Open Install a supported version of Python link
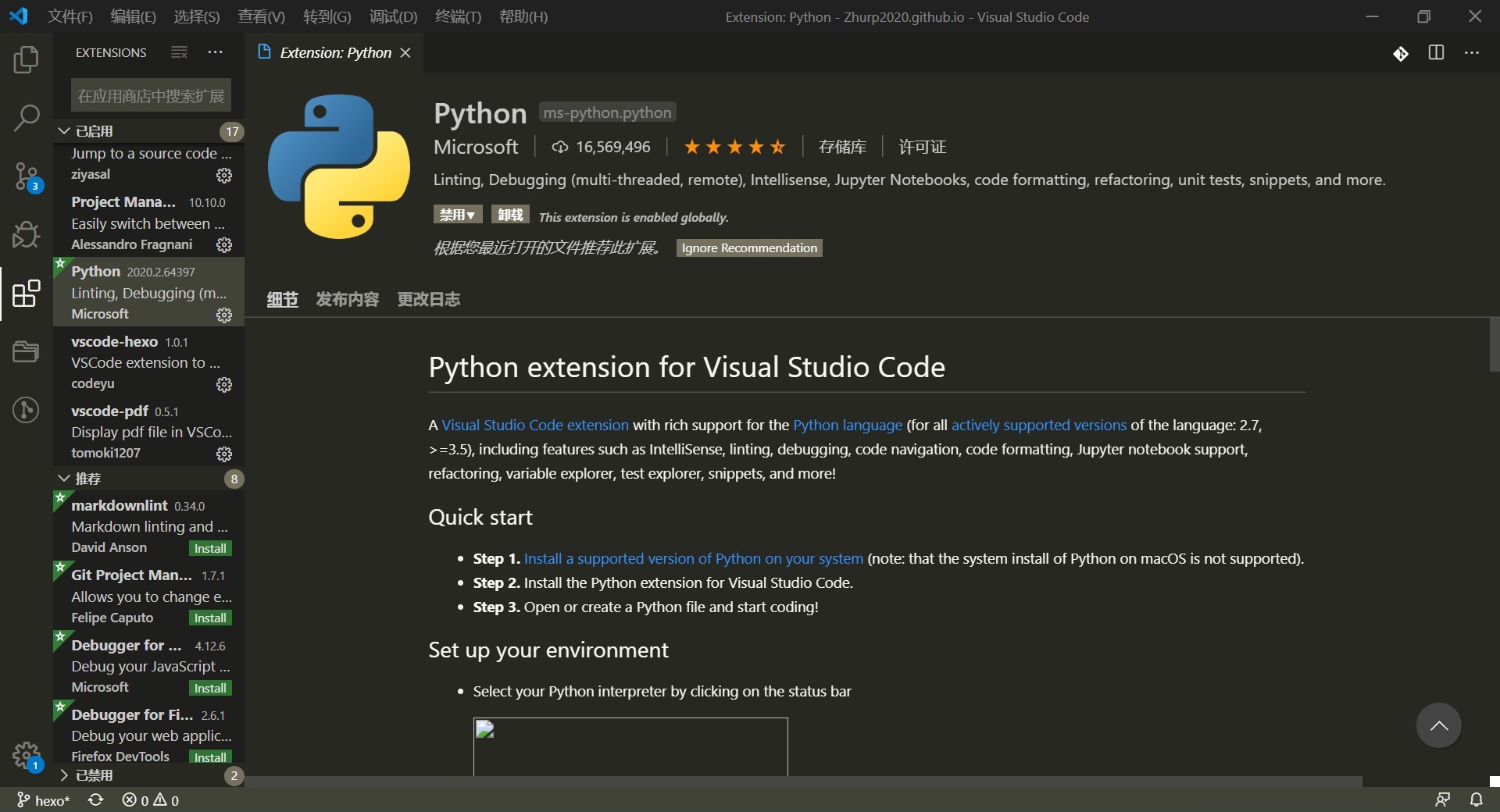The image size is (1500, 812). pos(694,558)
